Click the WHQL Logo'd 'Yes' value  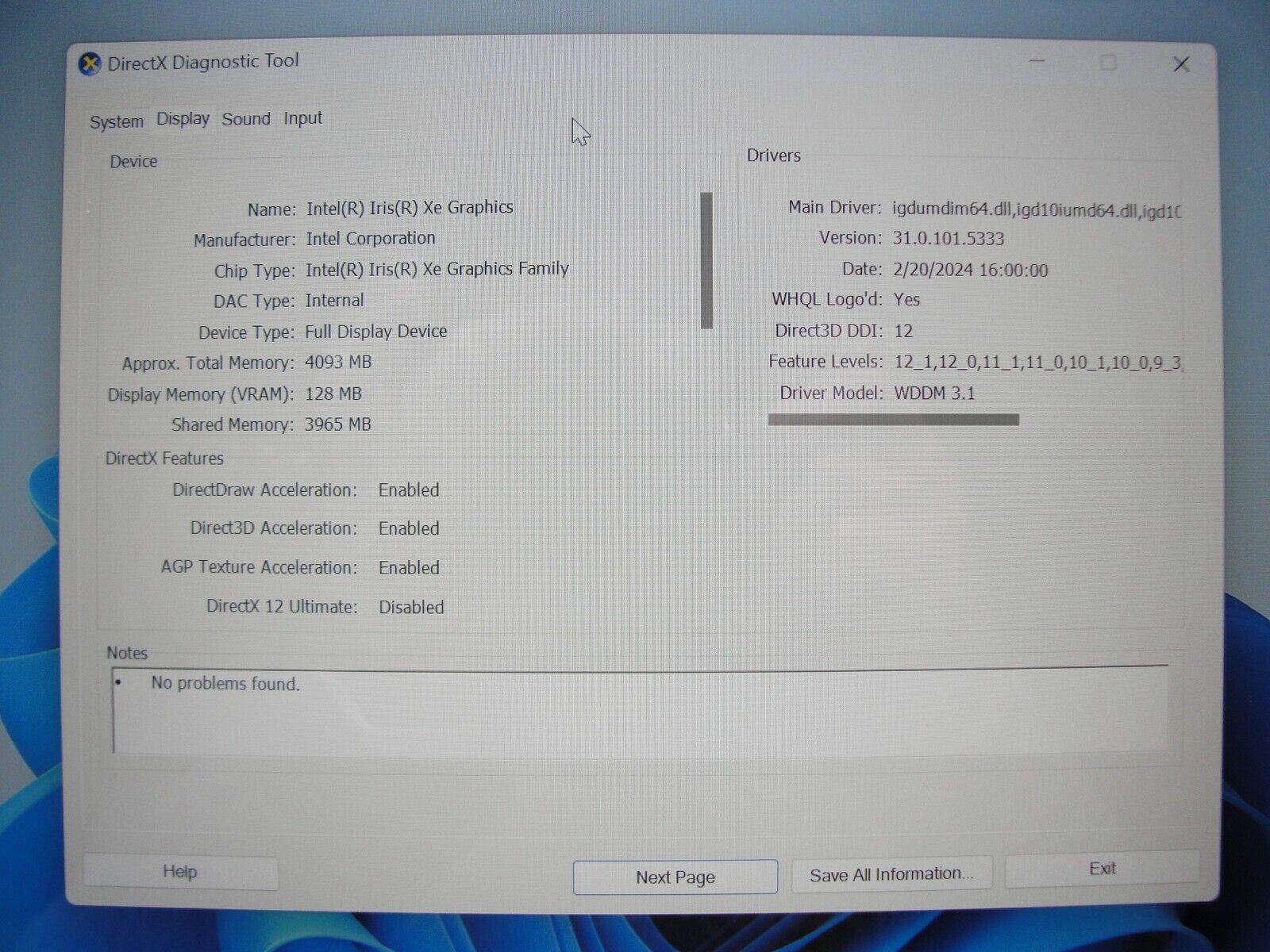click(906, 300)
